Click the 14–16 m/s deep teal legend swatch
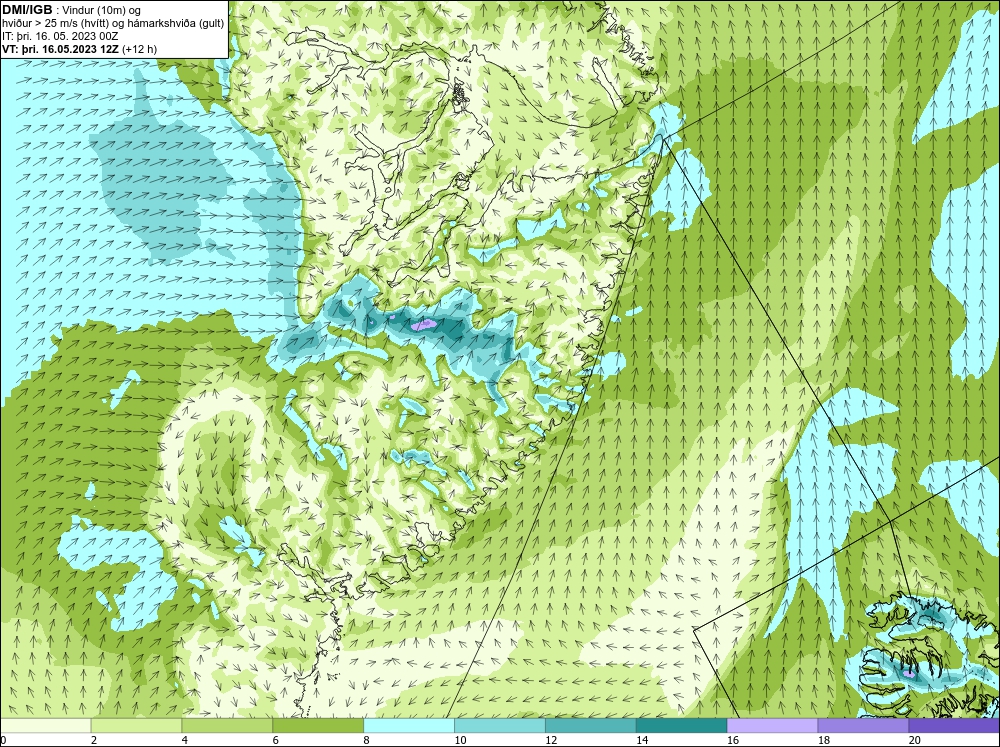1000x747 pixels. [x=681, y=726]
